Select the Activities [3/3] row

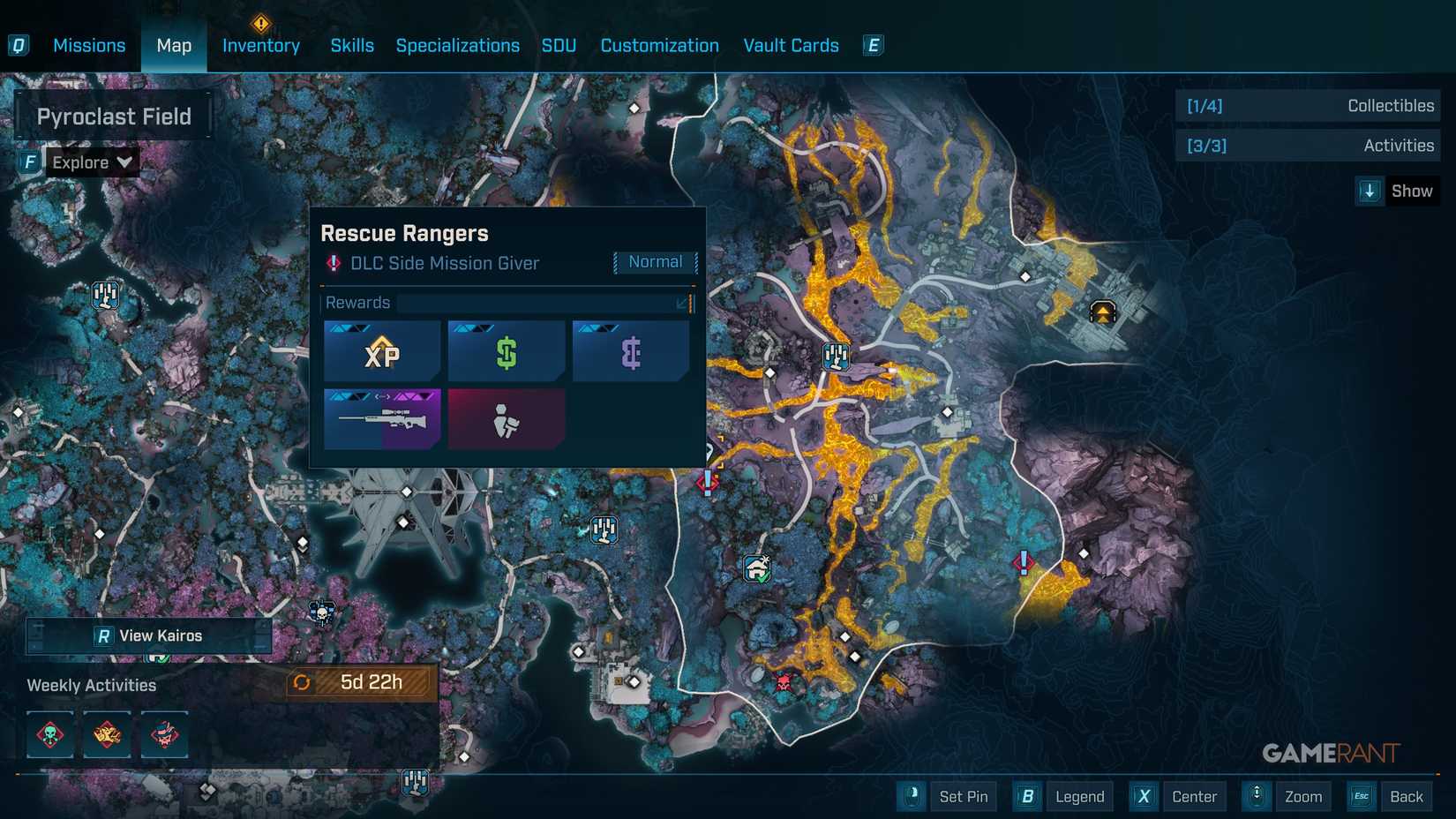coord(1308,146)
